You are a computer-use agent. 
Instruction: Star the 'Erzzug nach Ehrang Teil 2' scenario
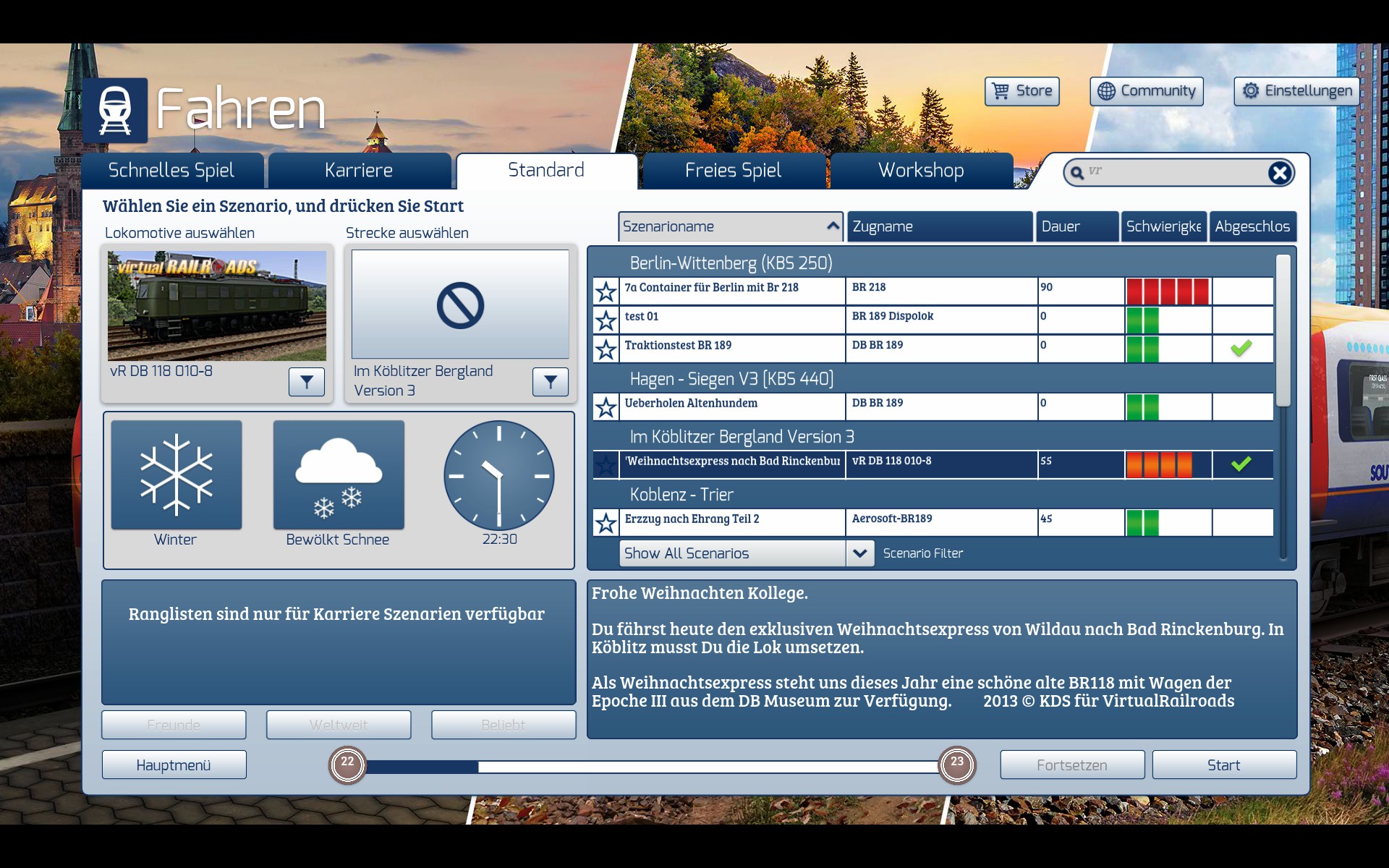point(606,523)
